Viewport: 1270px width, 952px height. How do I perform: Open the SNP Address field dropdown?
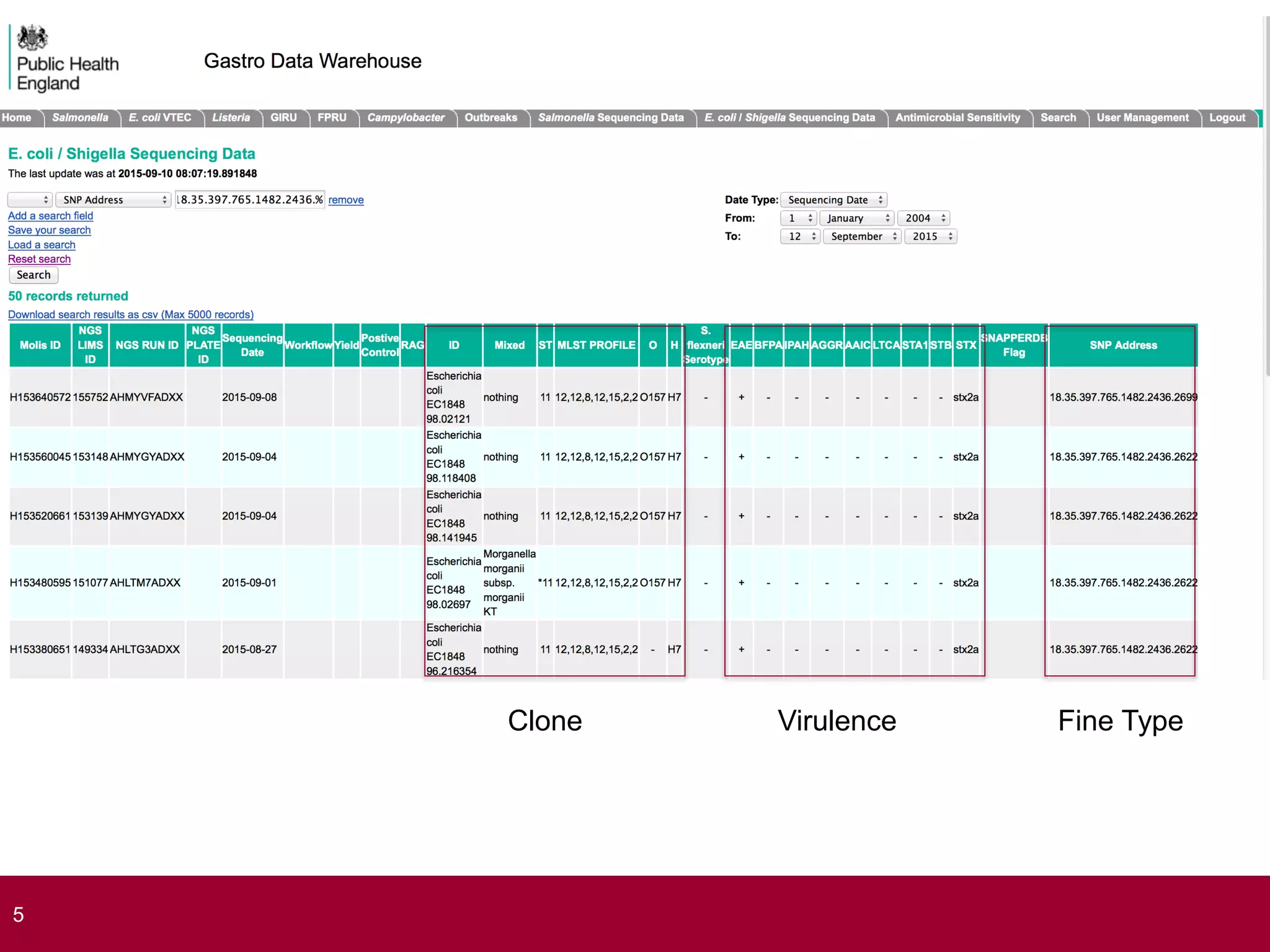(x=113, y=200)
